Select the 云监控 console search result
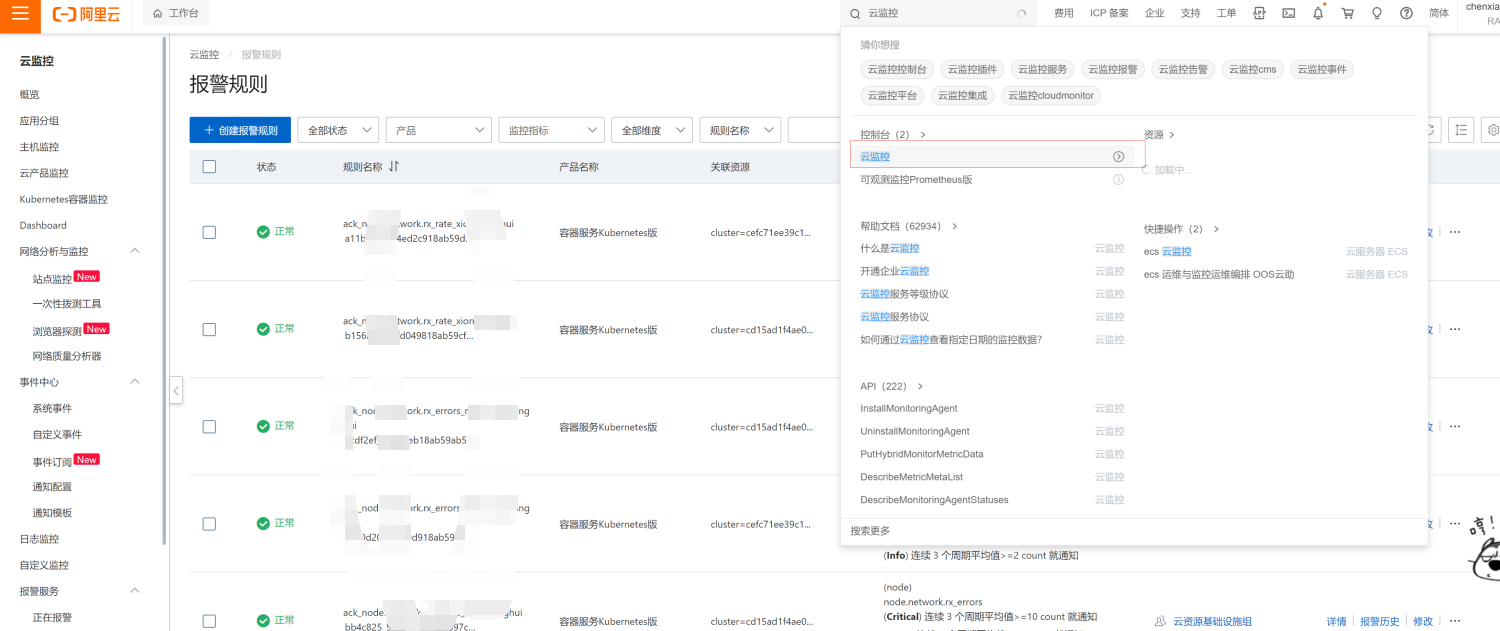Viewport: 1500px width, 631px height. [875, 157]
